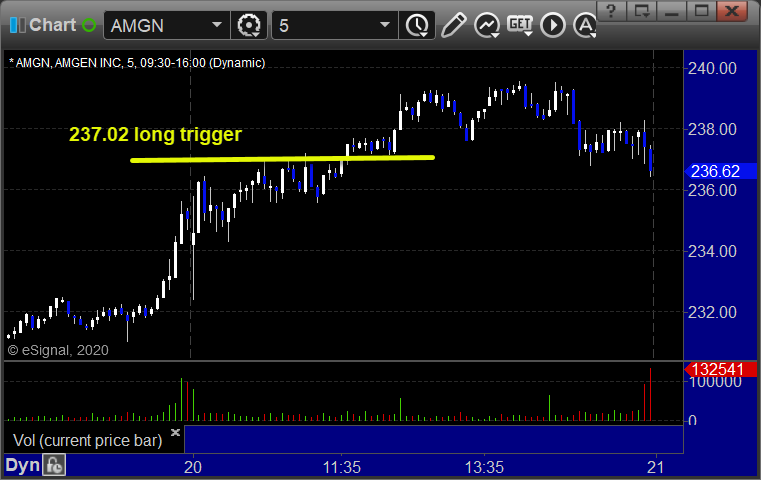761x480 pixels.
Task: Open the AMGN symbol dropdown arrow
Action: tap(217, 25)
